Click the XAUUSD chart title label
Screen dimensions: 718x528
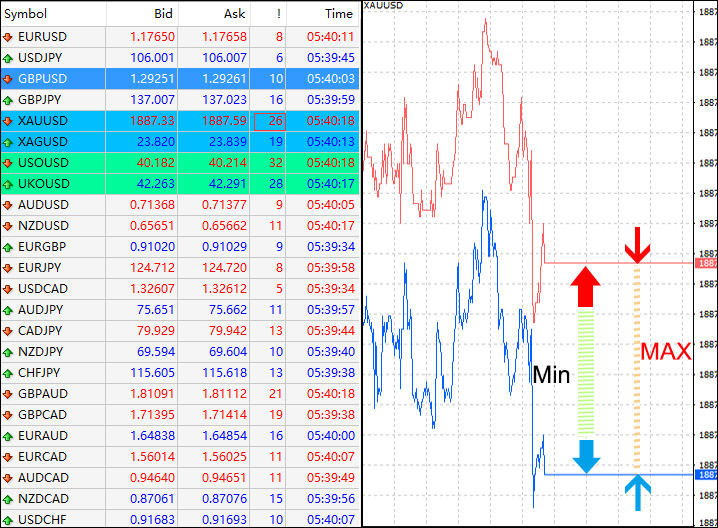click(x=385, y=7)
